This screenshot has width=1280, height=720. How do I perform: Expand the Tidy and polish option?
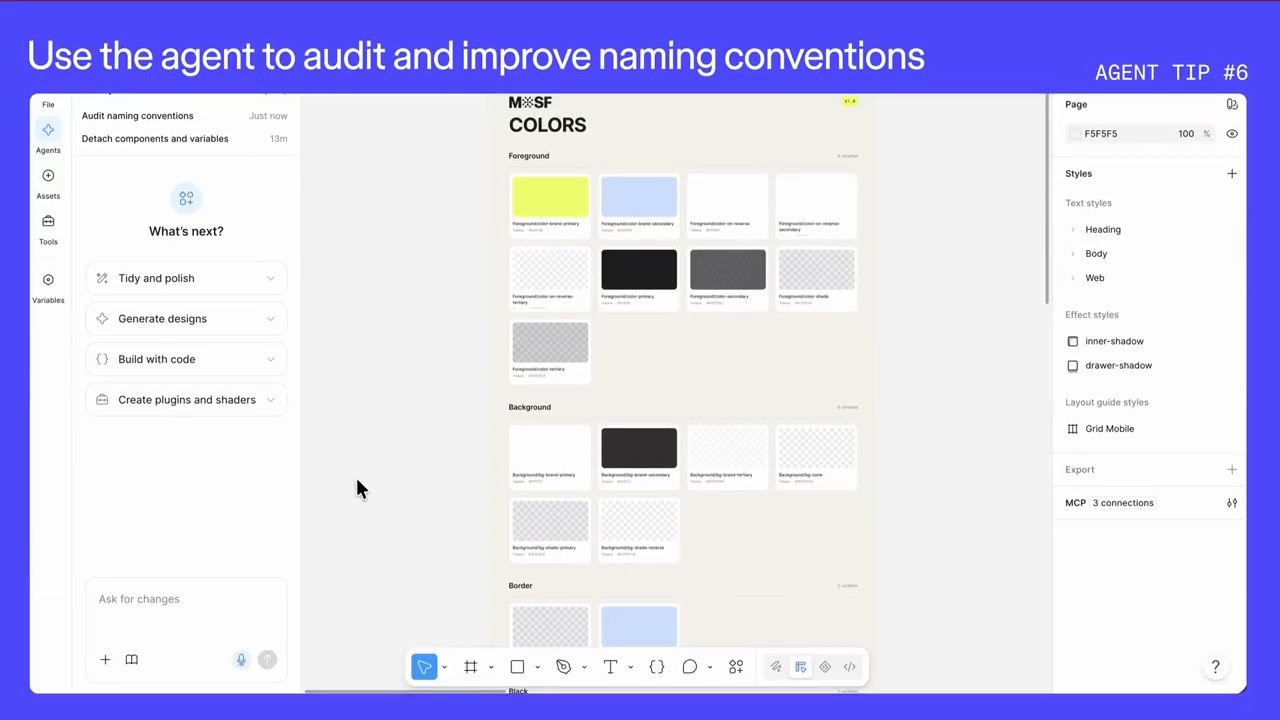[x=186, y=278]
